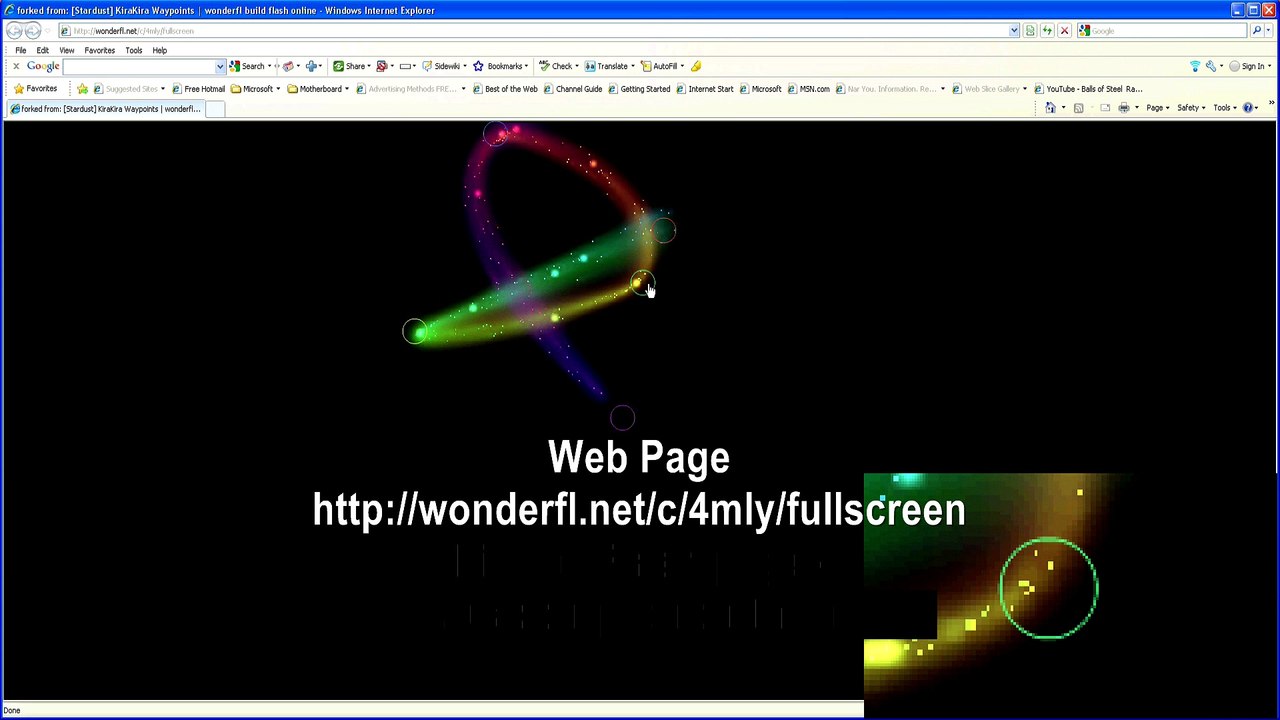This screenshot has width=1280, height=720.
Task: Click the Refresh page icon
Action: pyautogui.click(x=1047, y=31)
